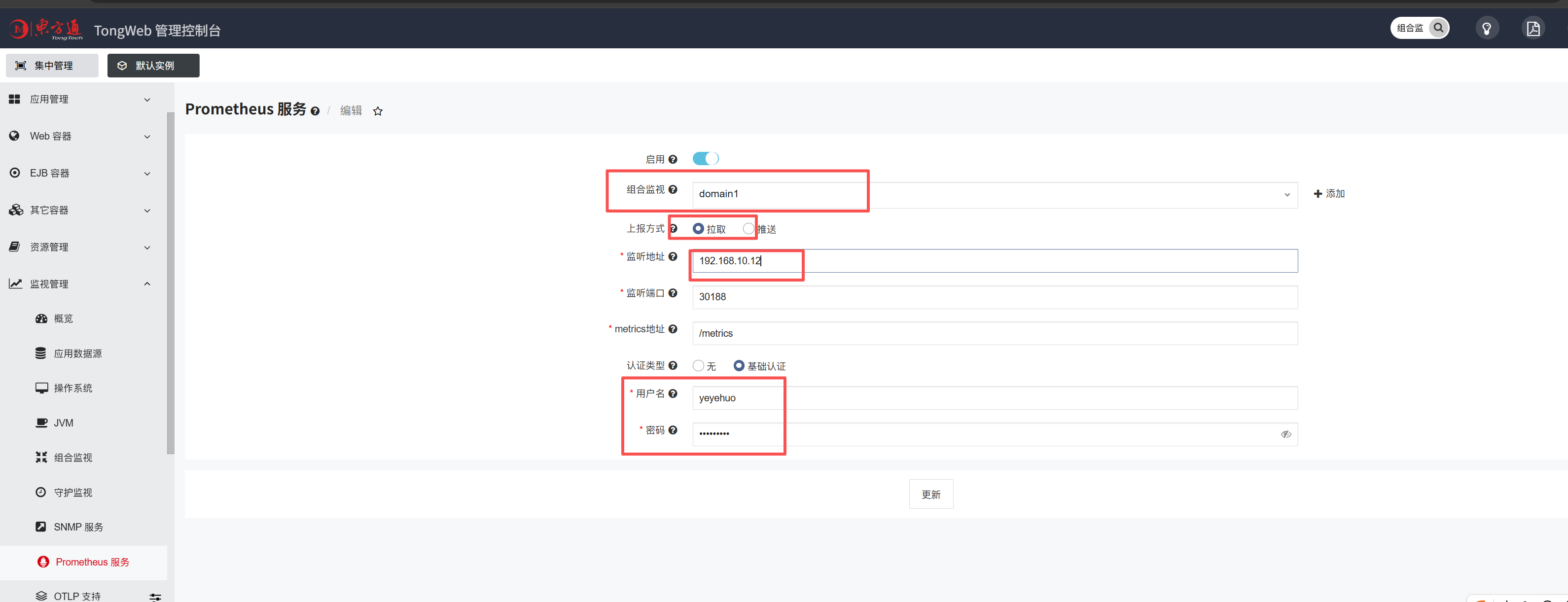Open the PDF document icon in header
The height and width of the screenshot is (602, 1568).
pyautogui.click(x=1532, y=29)
